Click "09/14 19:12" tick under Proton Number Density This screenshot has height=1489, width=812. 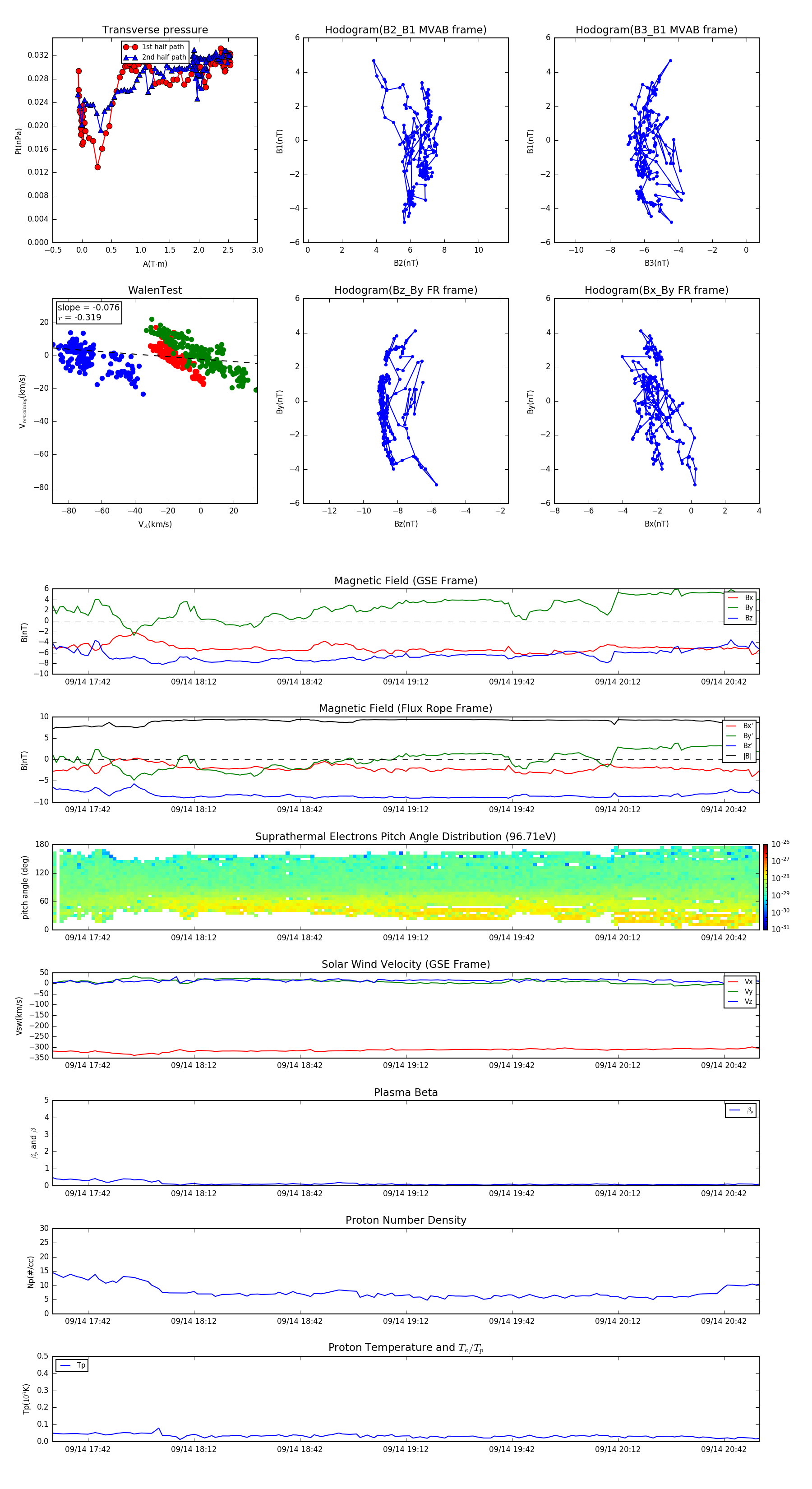(406, 1321)
